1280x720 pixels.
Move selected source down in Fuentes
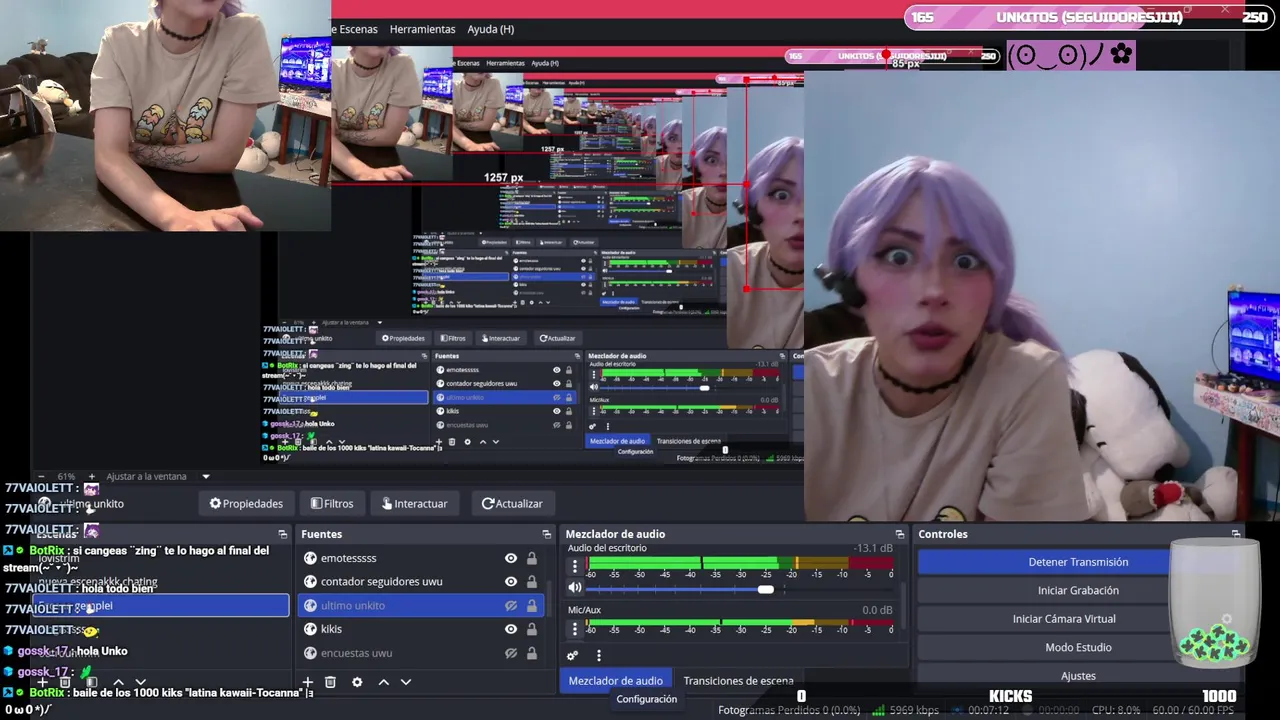point(406,682)
